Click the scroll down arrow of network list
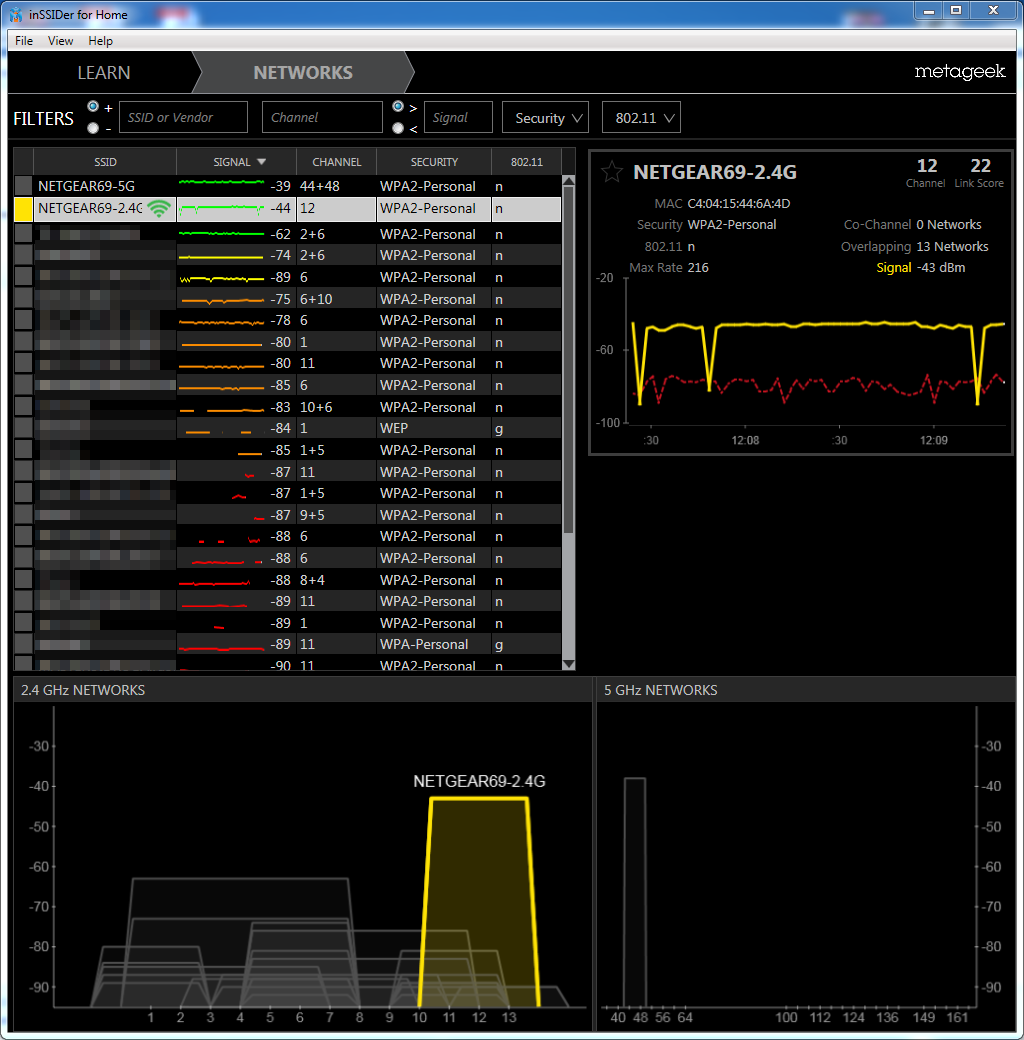 click(568, 664)
